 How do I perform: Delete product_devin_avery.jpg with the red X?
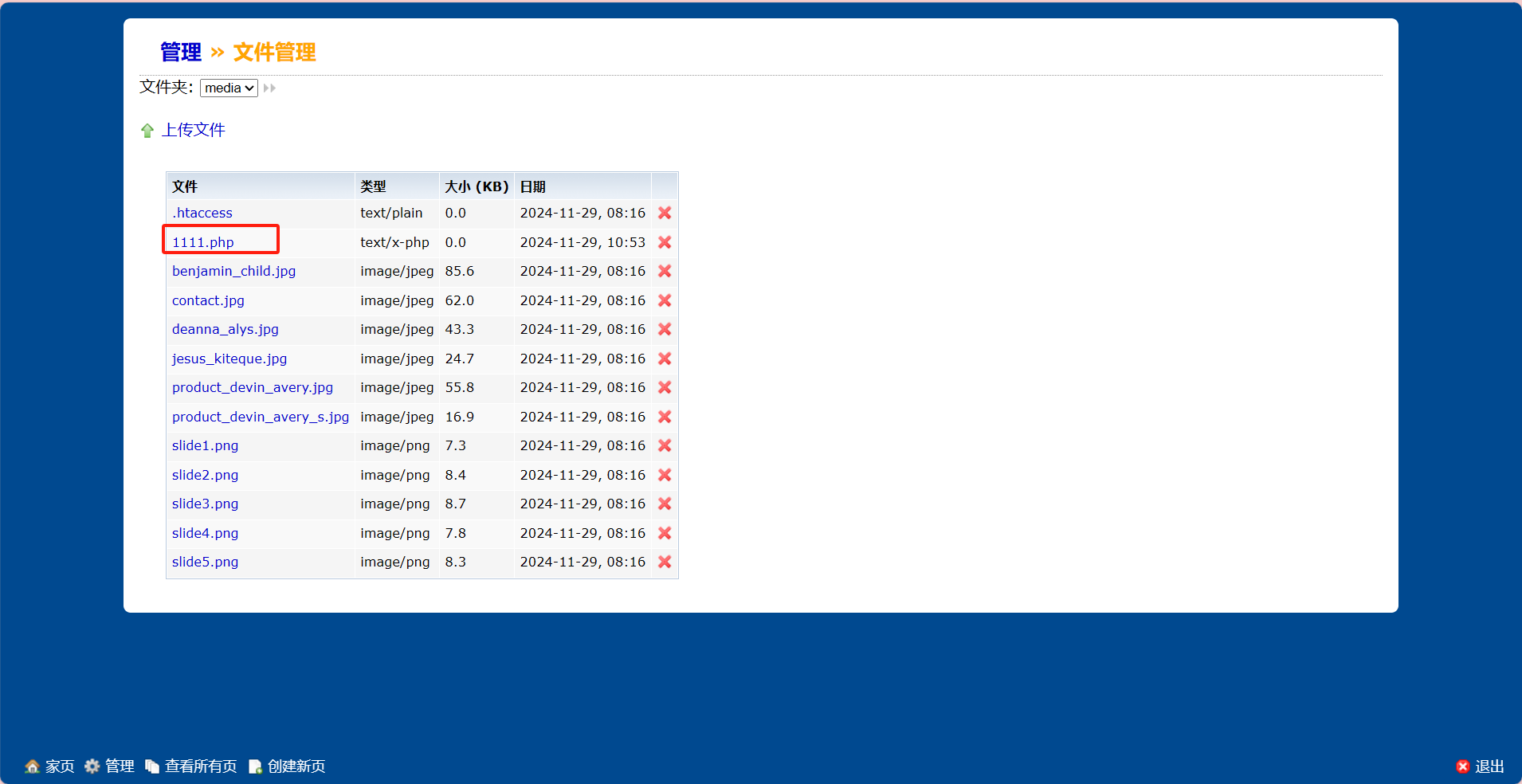pyautogui.click(x=665, y=387)
